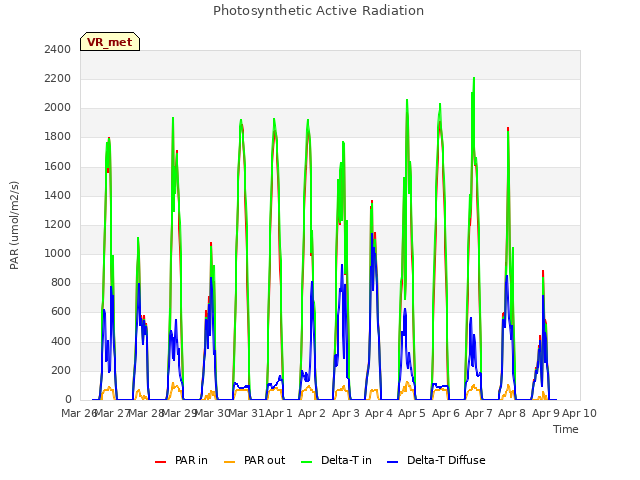Click the blue Delta-T Diffuse legend swatch
The image size is (640, 480).
pos(392,461)
